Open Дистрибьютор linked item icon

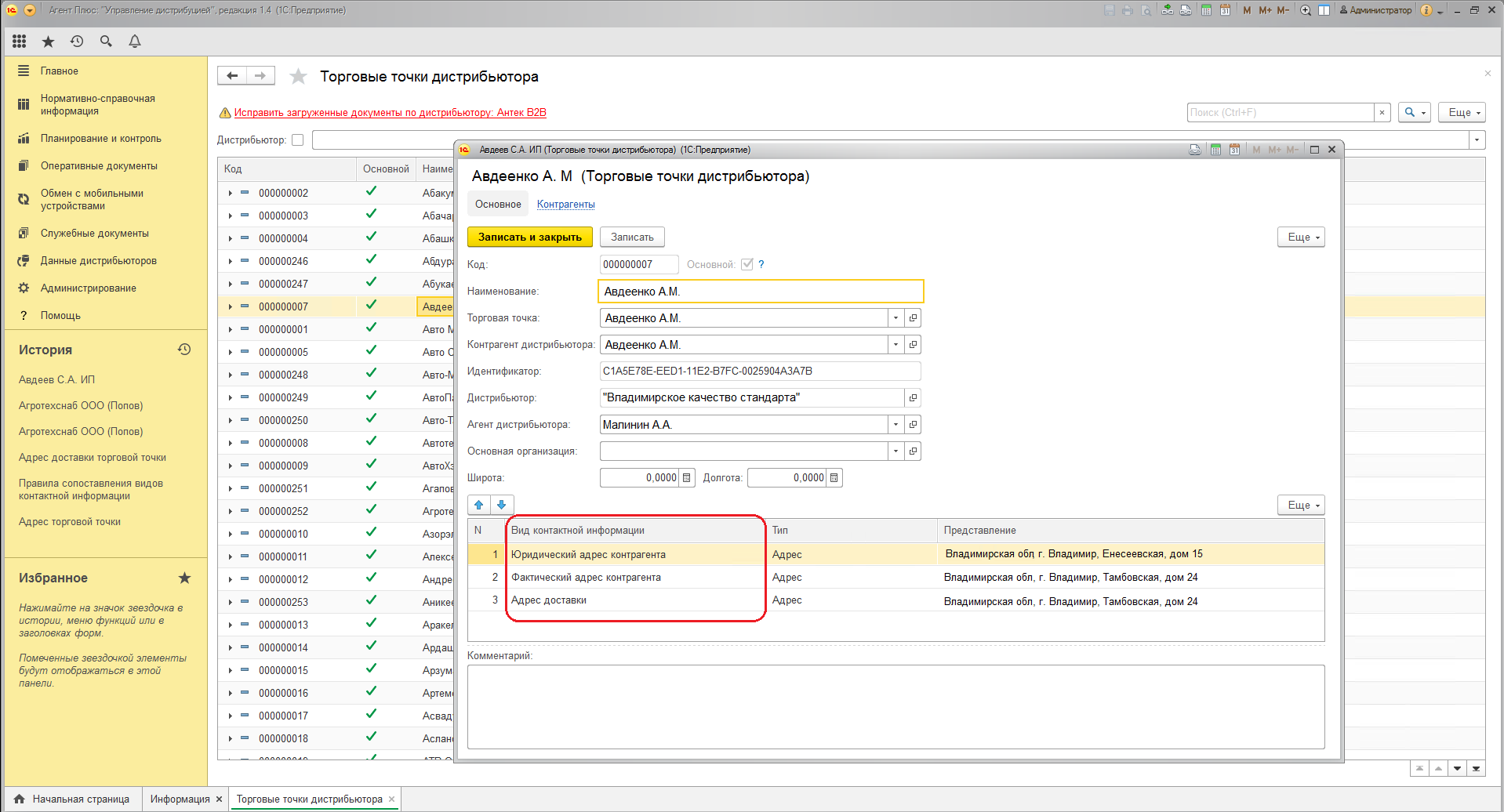pyautogui.click(x=913, y=398)
